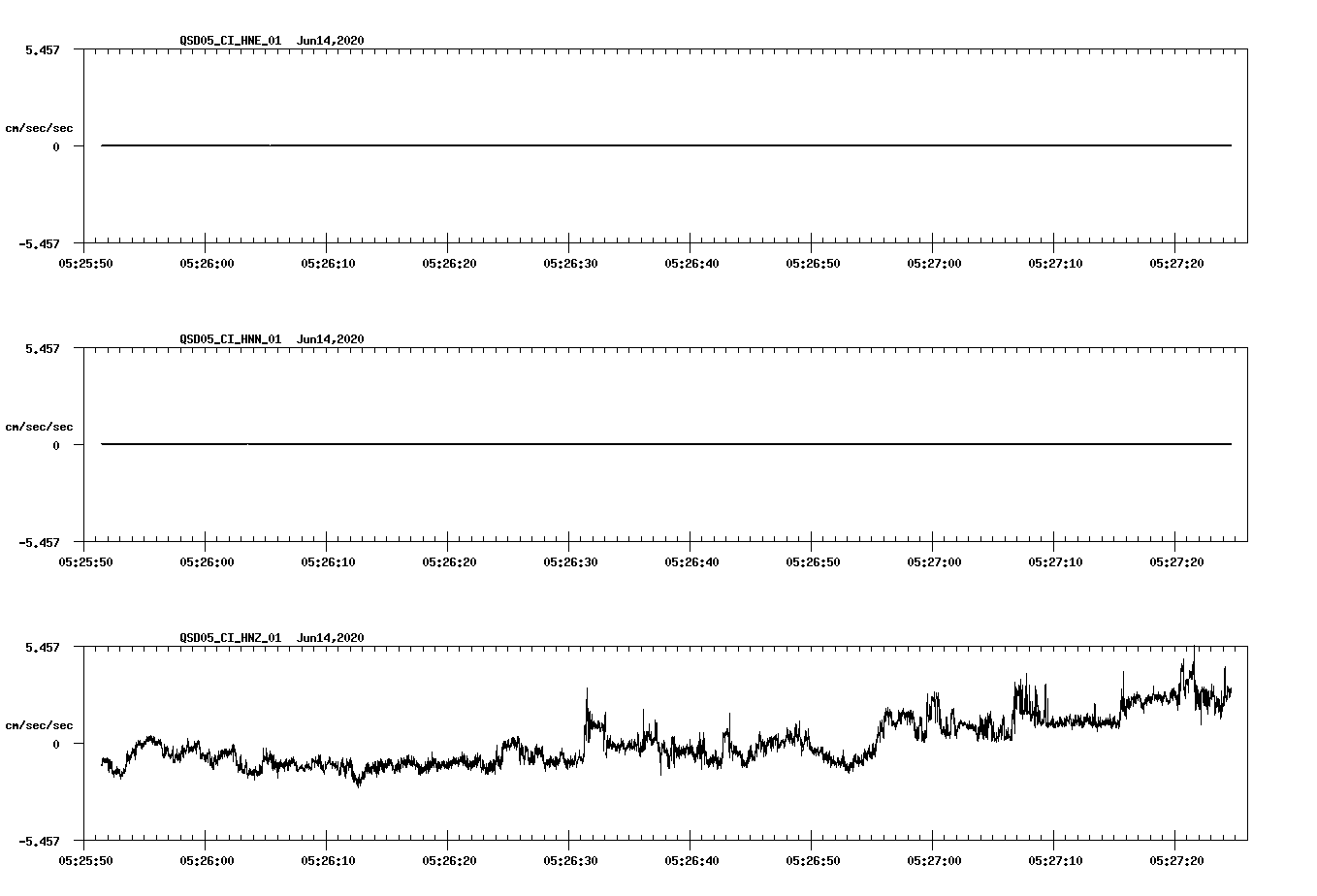The image size is (1317, 896).
Task: Click the 05:26:30 time label under the HNE plot
Action: (570, 263)
